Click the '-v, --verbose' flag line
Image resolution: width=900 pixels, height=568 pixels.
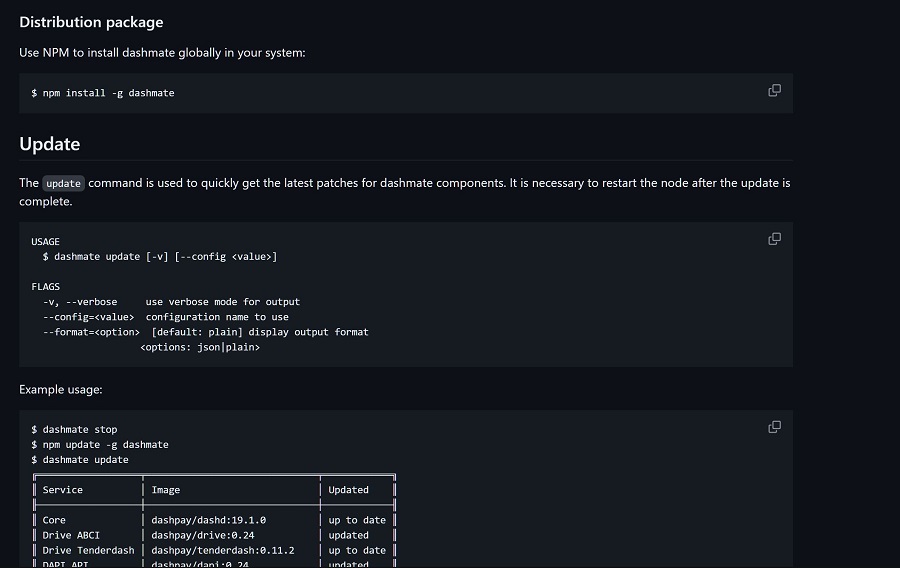coord(171,302)
